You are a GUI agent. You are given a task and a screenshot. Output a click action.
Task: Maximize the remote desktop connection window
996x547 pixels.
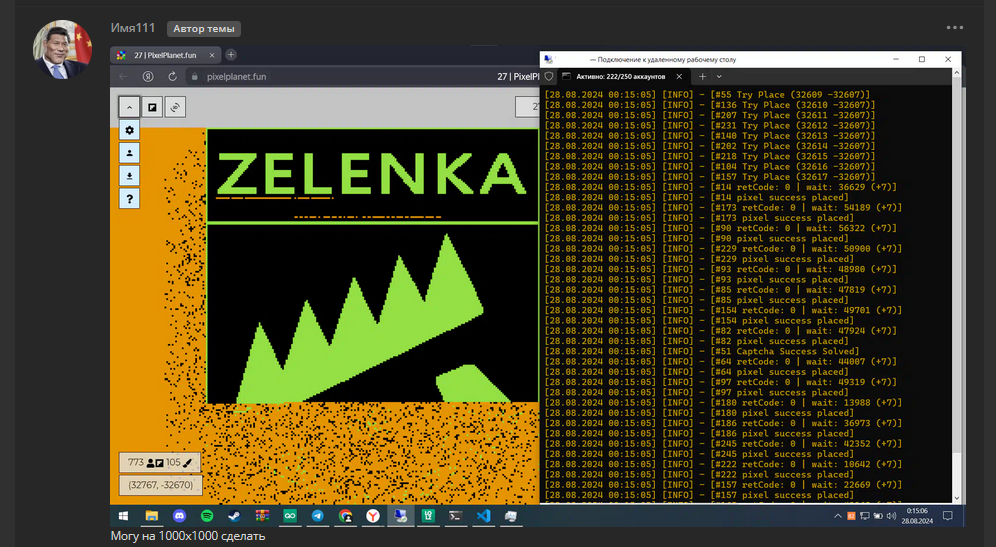tap(922, 59)
